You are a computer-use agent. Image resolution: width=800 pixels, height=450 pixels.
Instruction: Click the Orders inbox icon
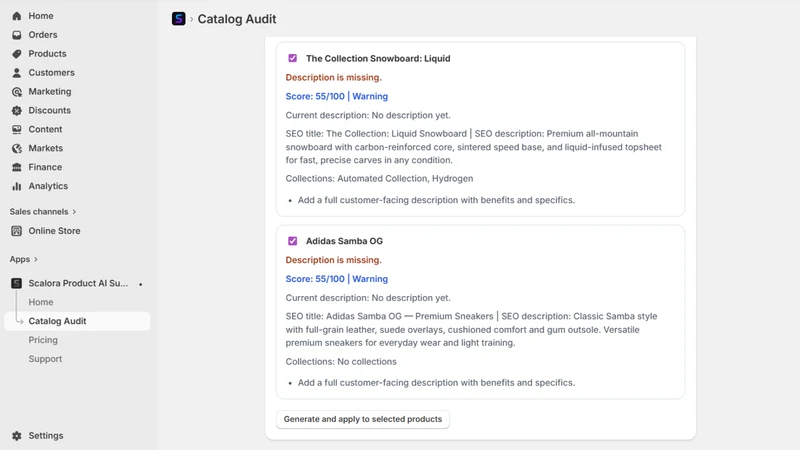point(17,35)
